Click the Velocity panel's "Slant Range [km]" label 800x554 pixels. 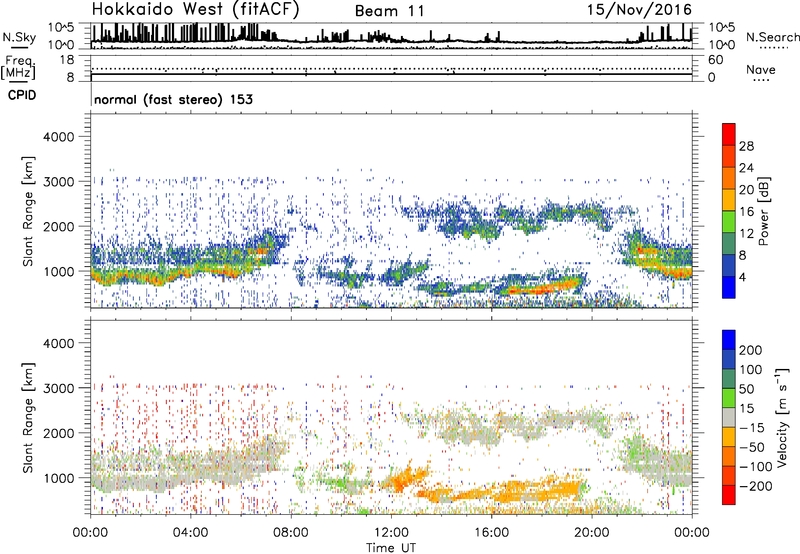click(28, 417)
